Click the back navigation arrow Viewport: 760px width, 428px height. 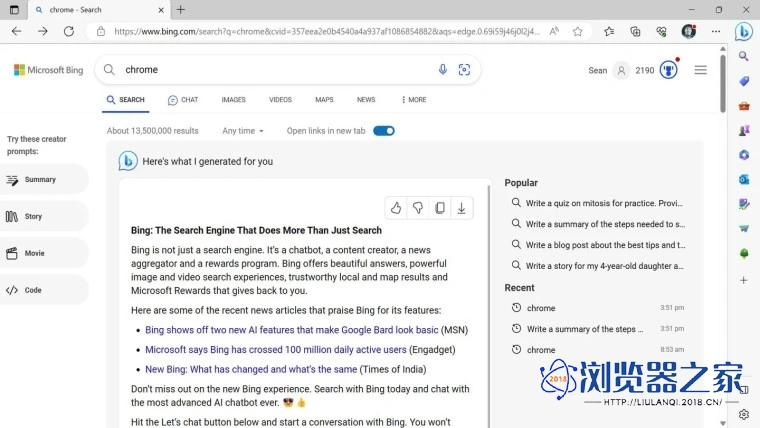click(16, 32)
